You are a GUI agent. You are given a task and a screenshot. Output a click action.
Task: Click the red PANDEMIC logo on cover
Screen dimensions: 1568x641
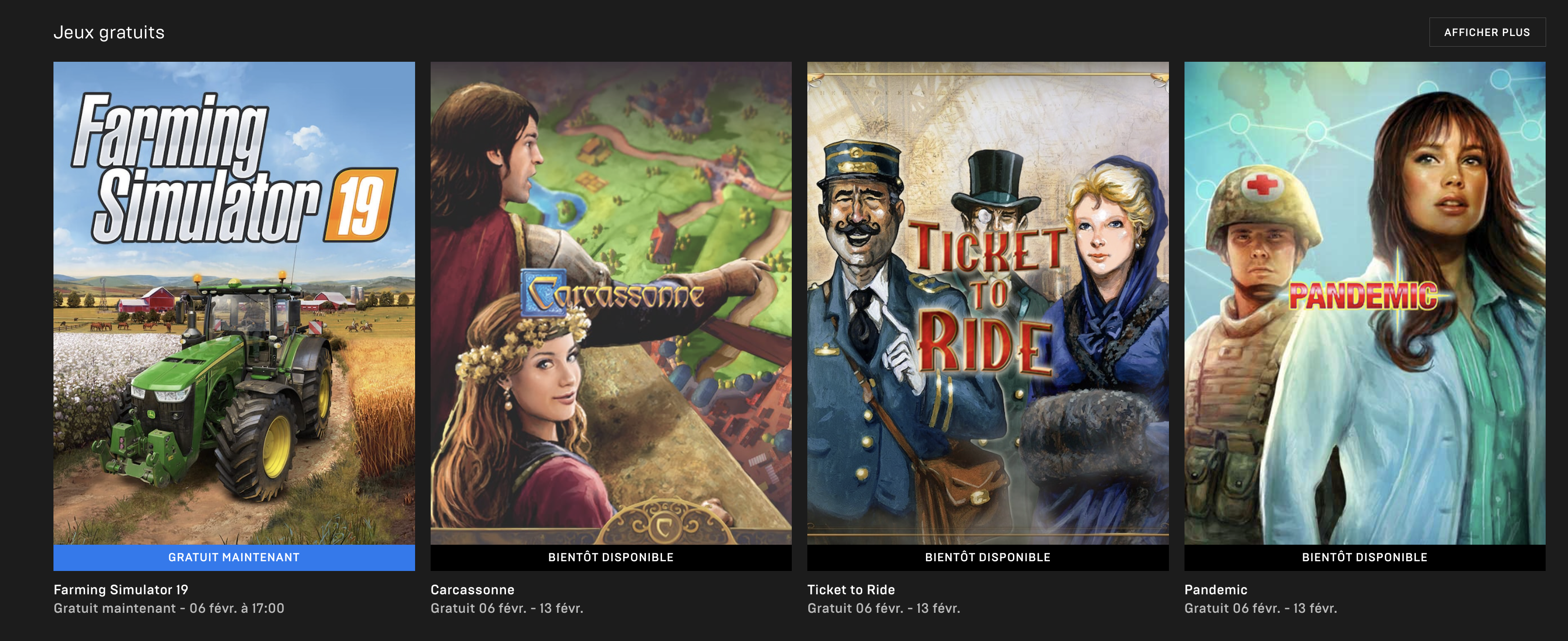click(1363, 296)
